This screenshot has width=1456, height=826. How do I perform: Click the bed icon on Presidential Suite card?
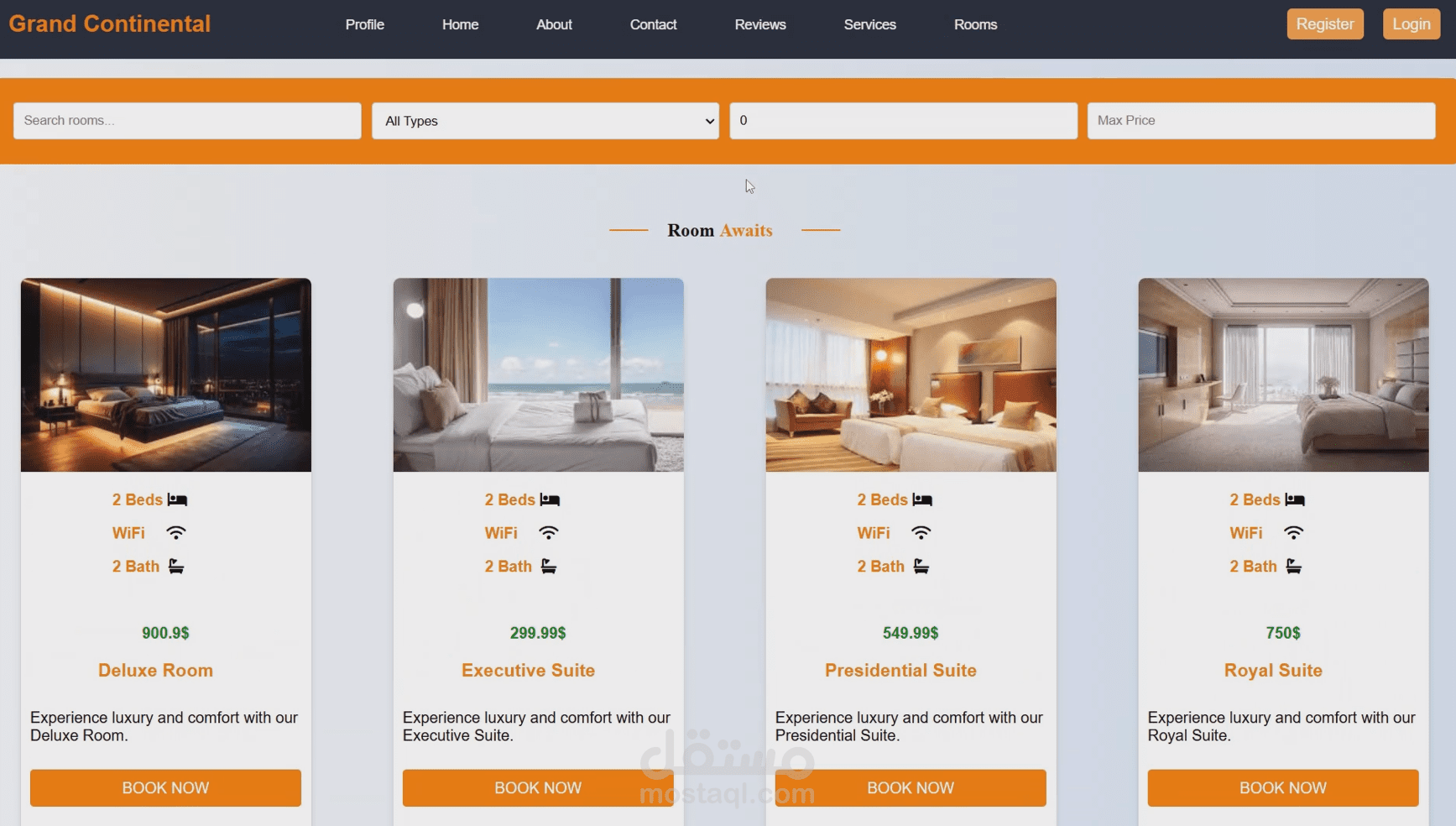[922, 499]
